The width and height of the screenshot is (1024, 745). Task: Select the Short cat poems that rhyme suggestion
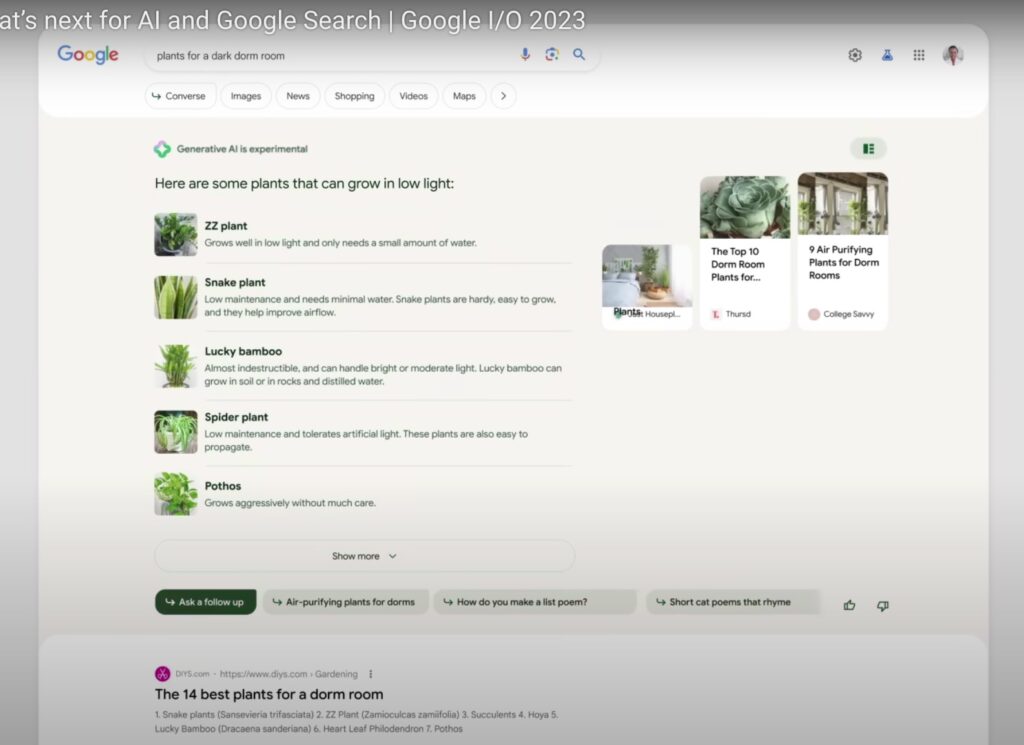733,602
